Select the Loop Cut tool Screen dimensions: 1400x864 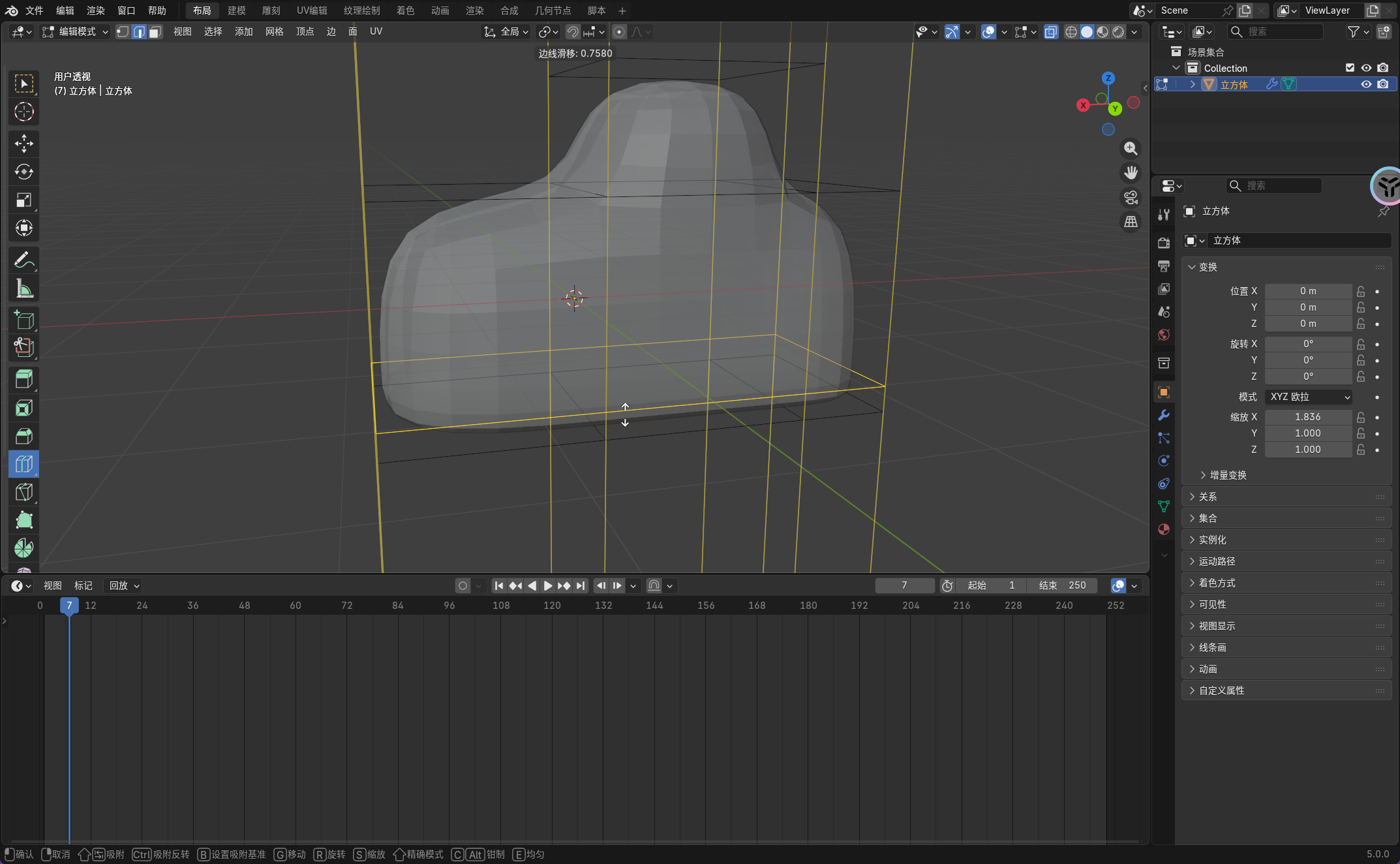(x=23, y=464)
